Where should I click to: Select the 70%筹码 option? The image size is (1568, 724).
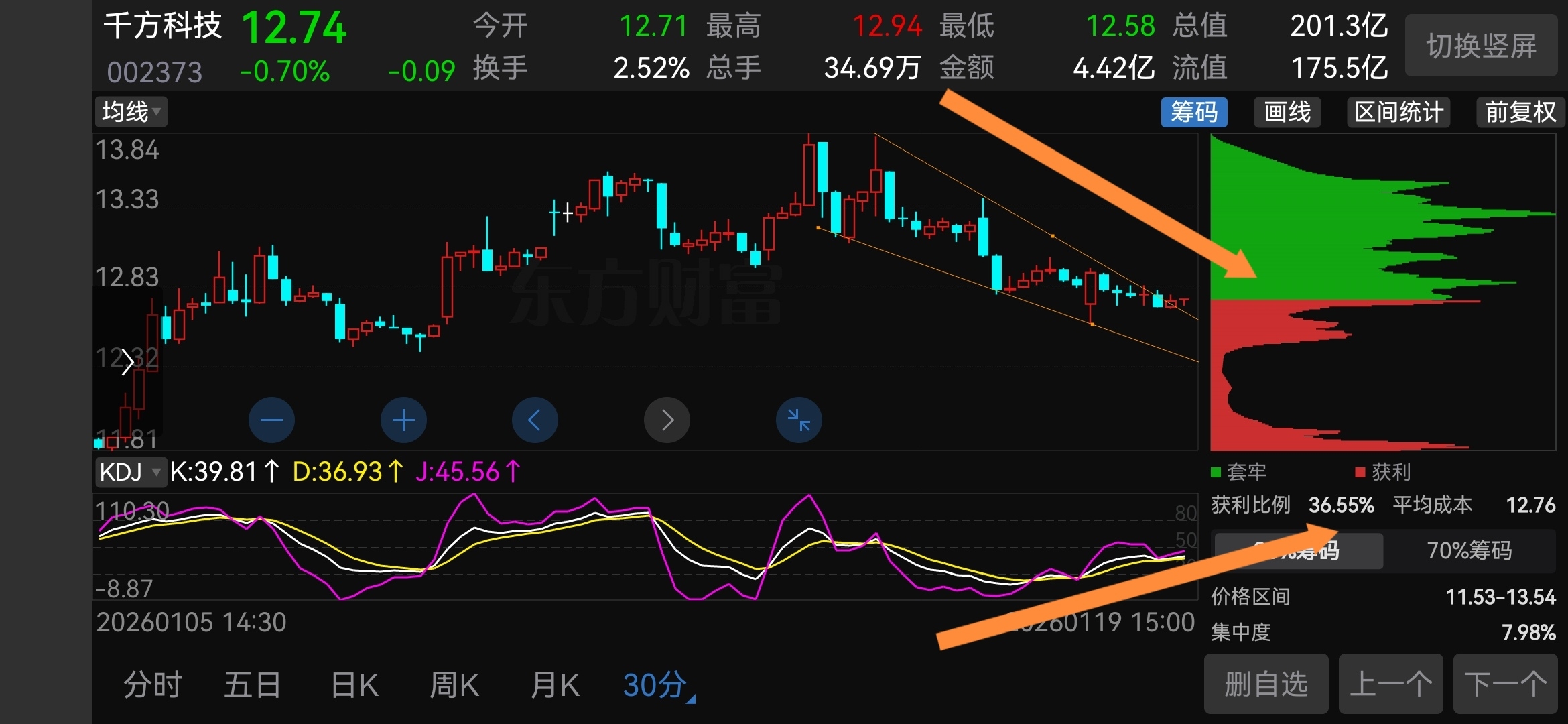[x=1469, y=550]
